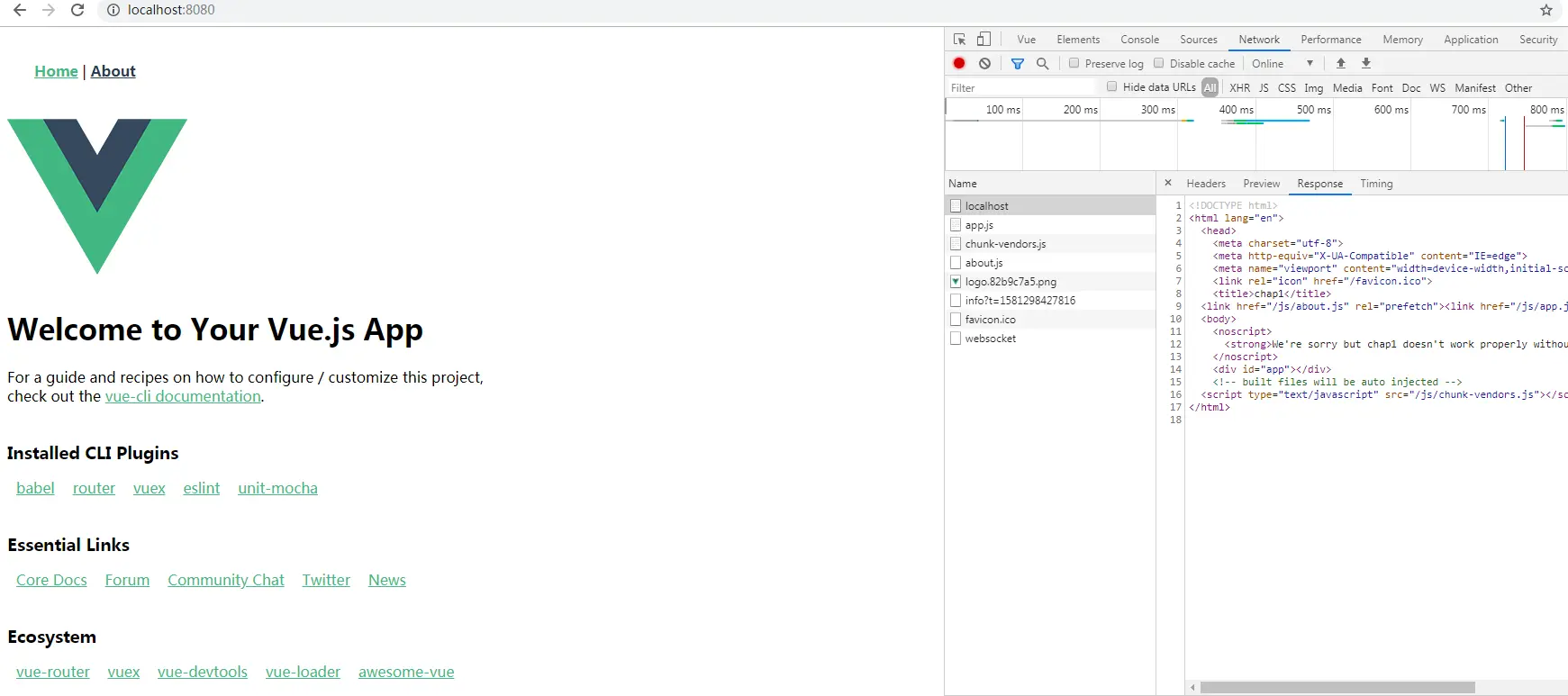The height and width of the screenshot is (696, 1568).
Task: Select the info?t=1581298427816 request
Action: click(x=1050, y=301)
